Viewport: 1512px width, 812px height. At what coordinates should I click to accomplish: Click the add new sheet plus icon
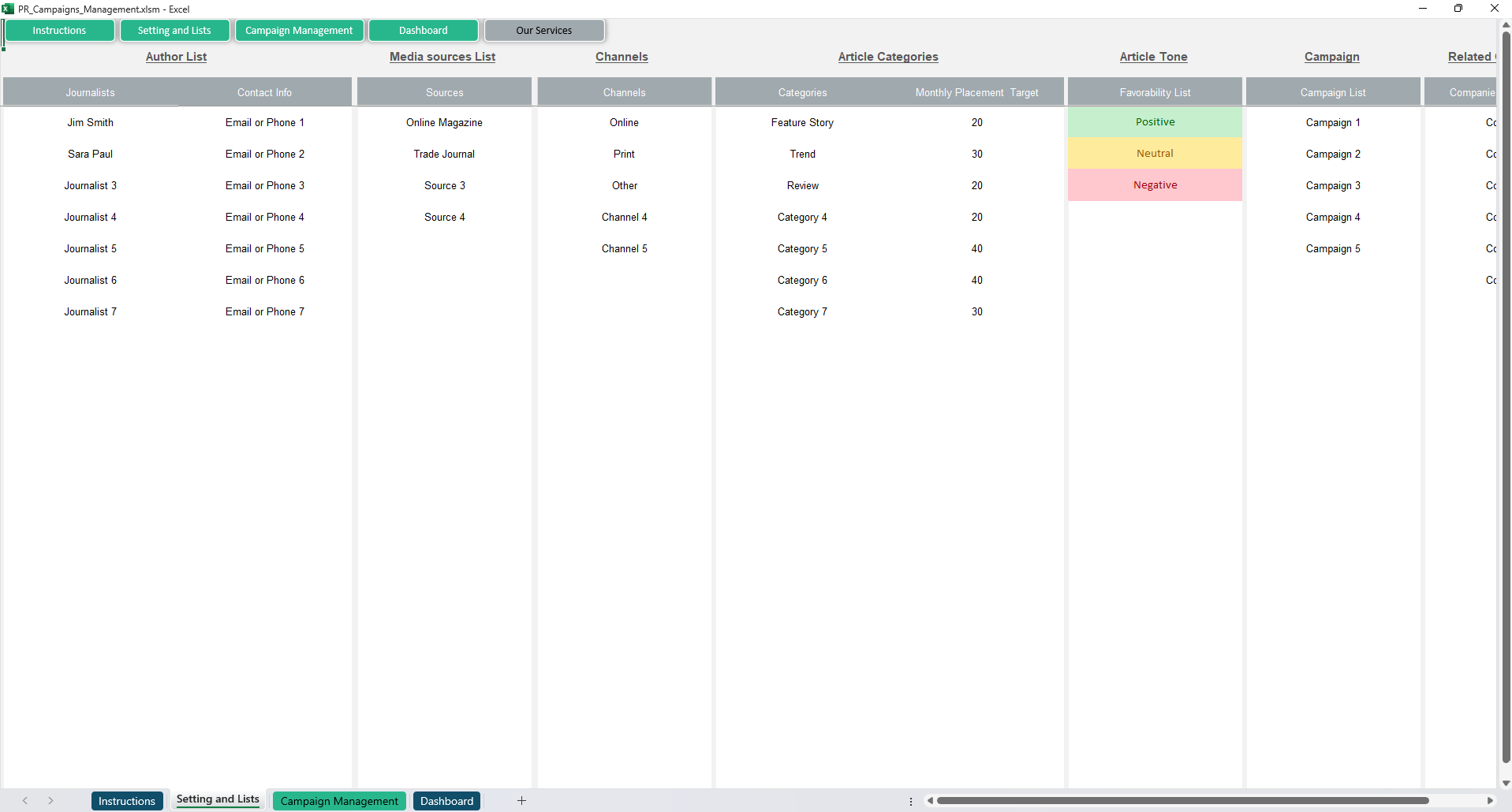coord(521,801)
